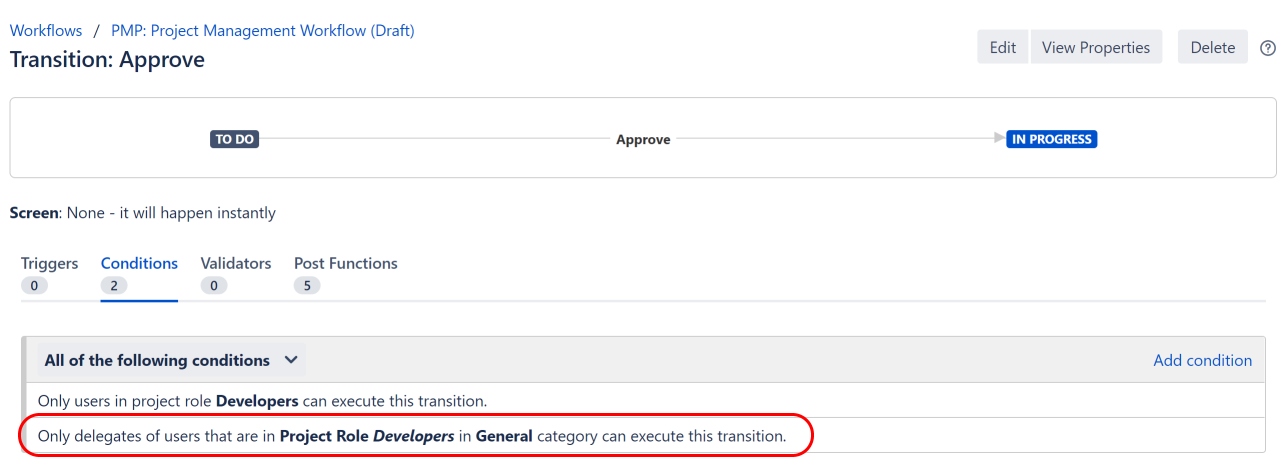1282x470 pixels.
Task: Click the help question mark icon
Action: tap(1268, 48)
